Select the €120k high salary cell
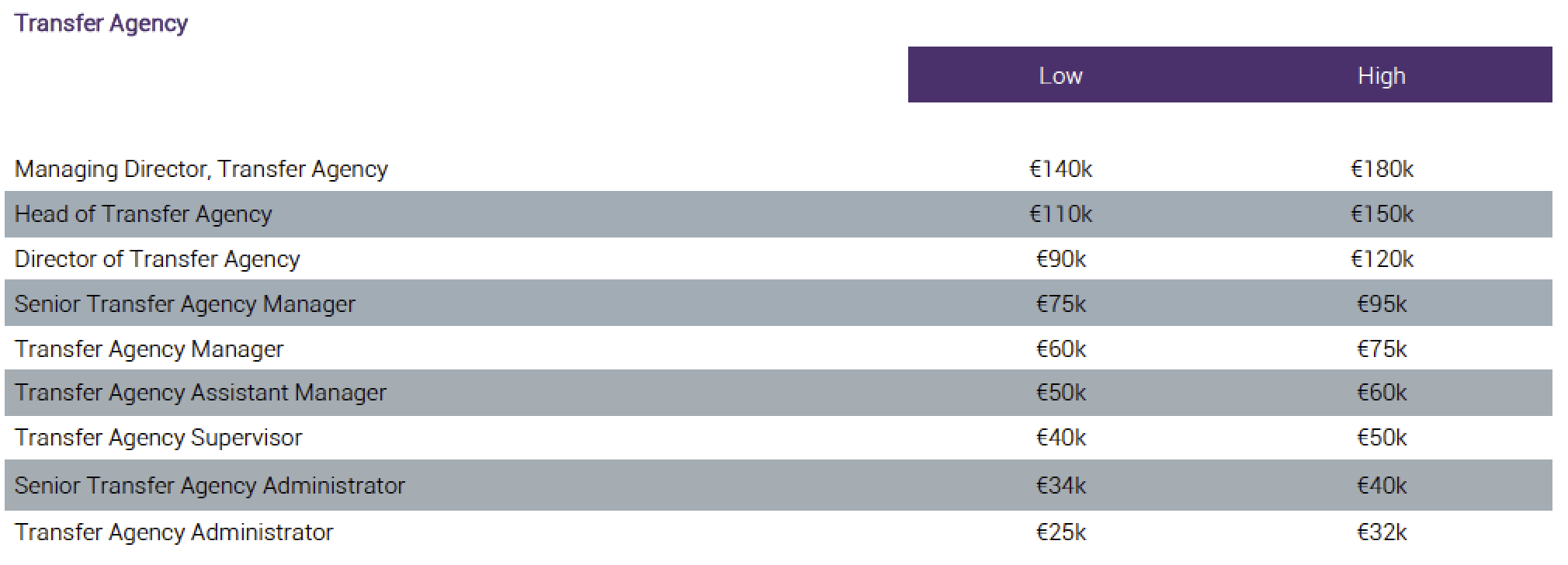The width and height of the screenshot is (1568, 565). click(x=1382, y=259)
